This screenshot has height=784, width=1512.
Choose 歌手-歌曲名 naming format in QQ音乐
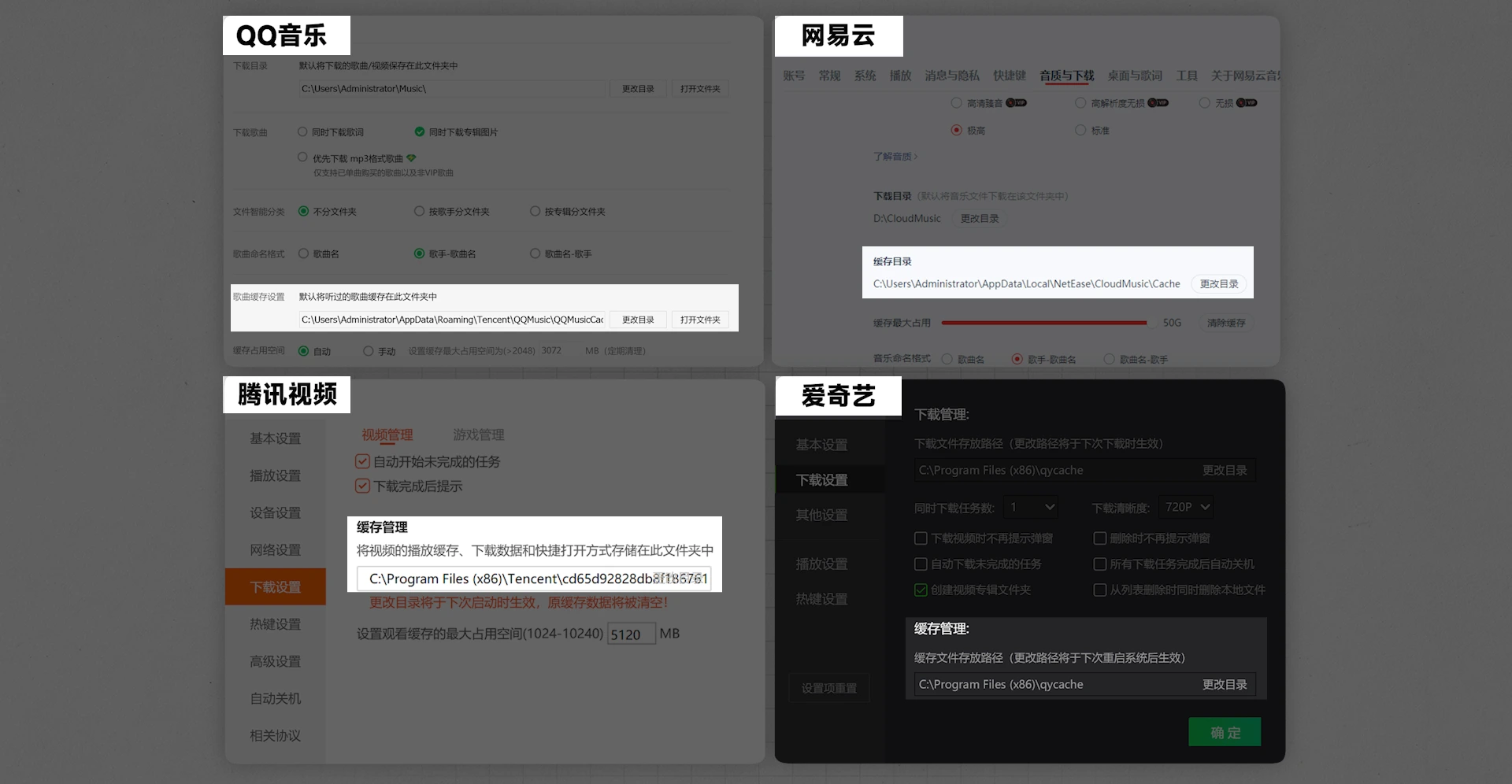420,253
